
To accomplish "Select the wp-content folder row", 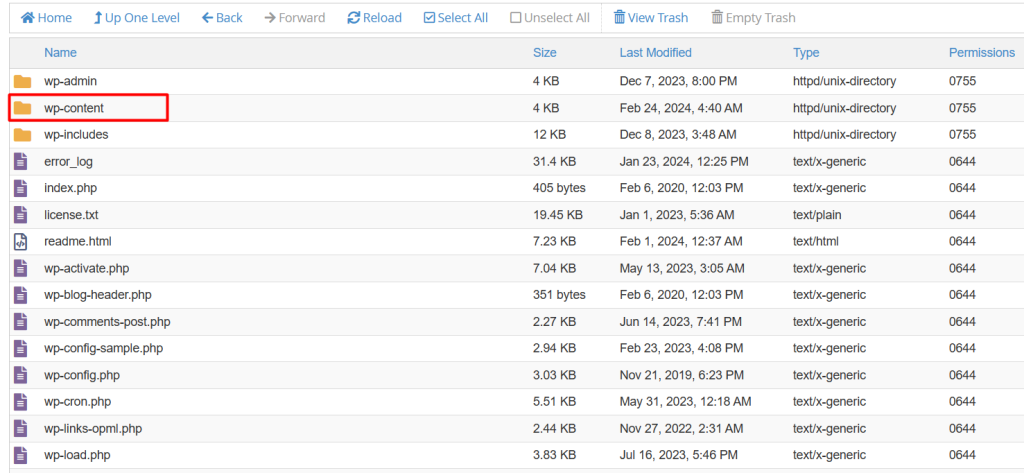I will coord(74,108).
